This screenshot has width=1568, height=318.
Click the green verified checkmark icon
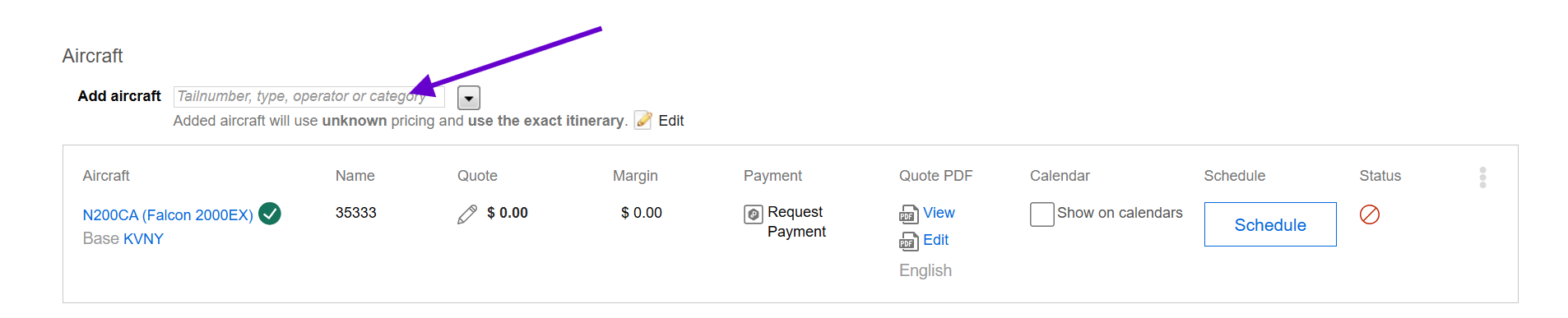coord(270,214)
